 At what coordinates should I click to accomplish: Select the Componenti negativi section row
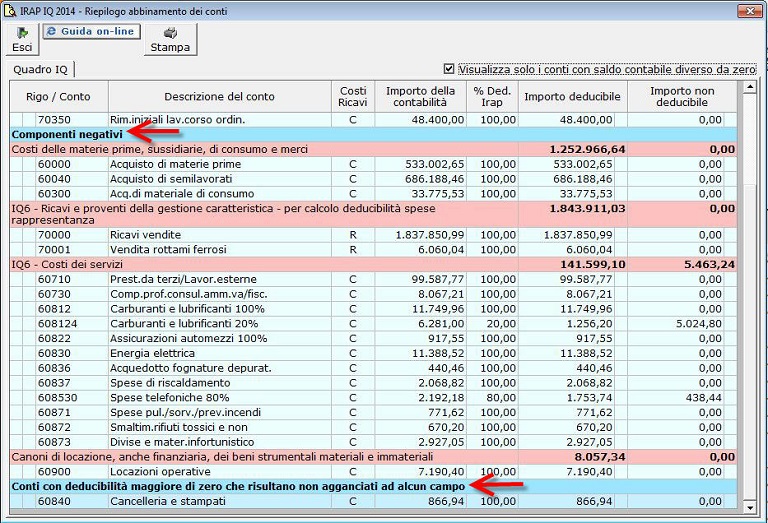[373, 134]
